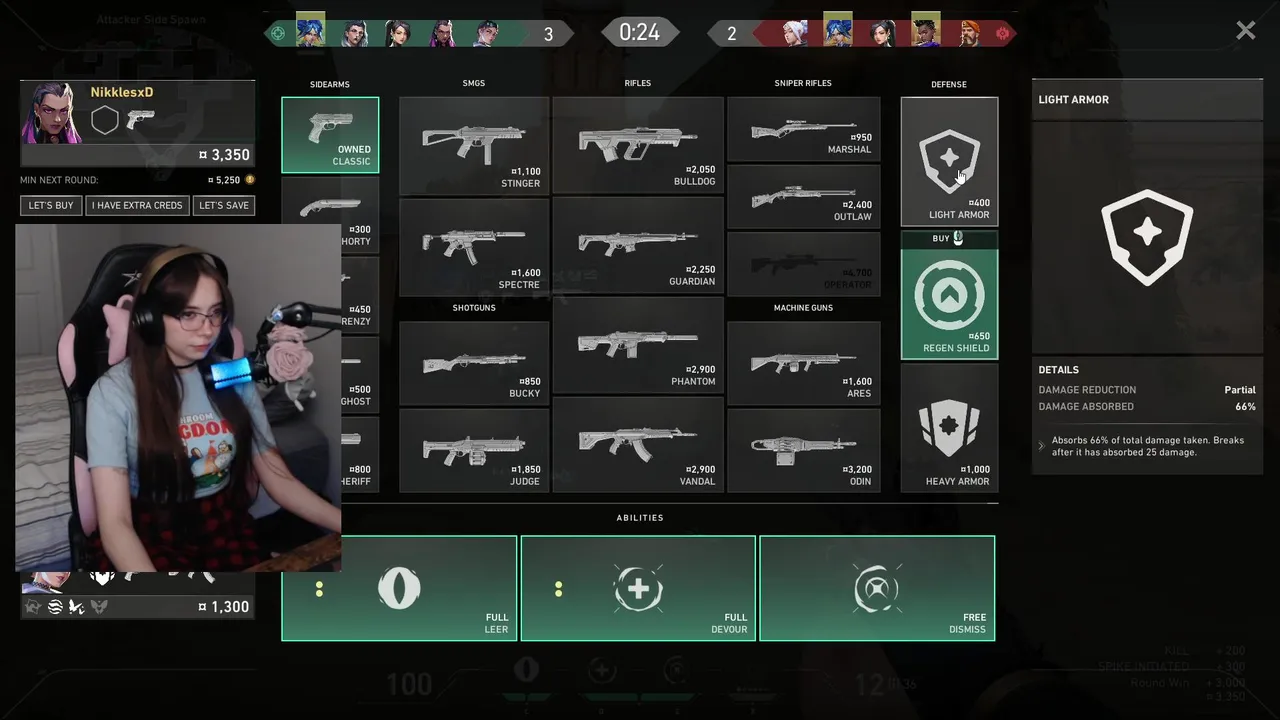The height and width of the screenshot is (720, 1280).
Task: Buy the Vandal rifle
Action: tap(638, 444)
